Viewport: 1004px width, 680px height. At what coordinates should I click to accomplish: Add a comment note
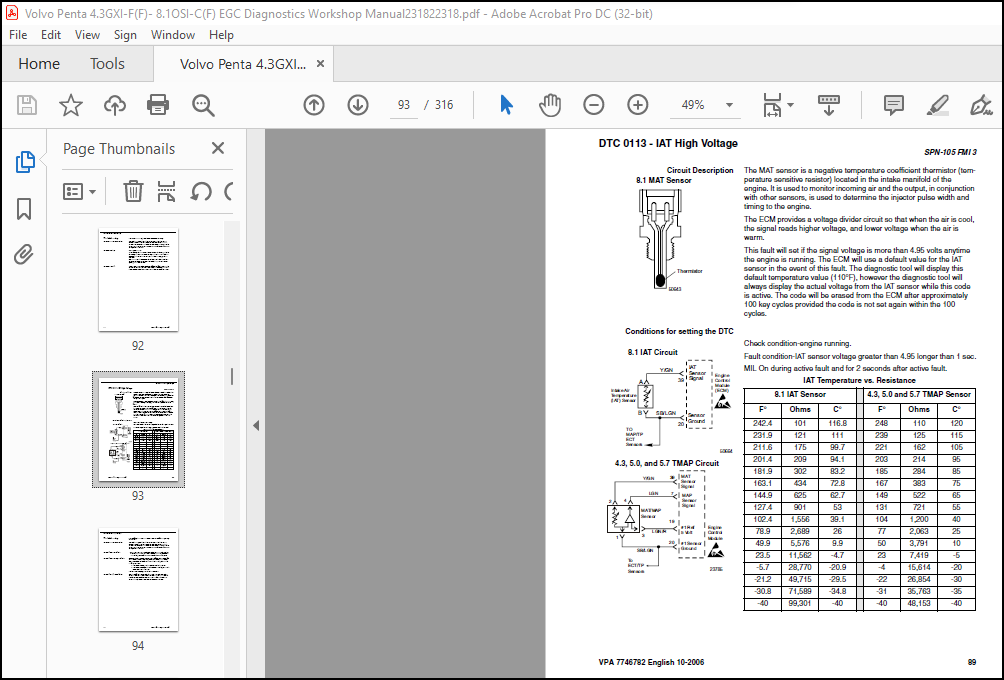894,105
